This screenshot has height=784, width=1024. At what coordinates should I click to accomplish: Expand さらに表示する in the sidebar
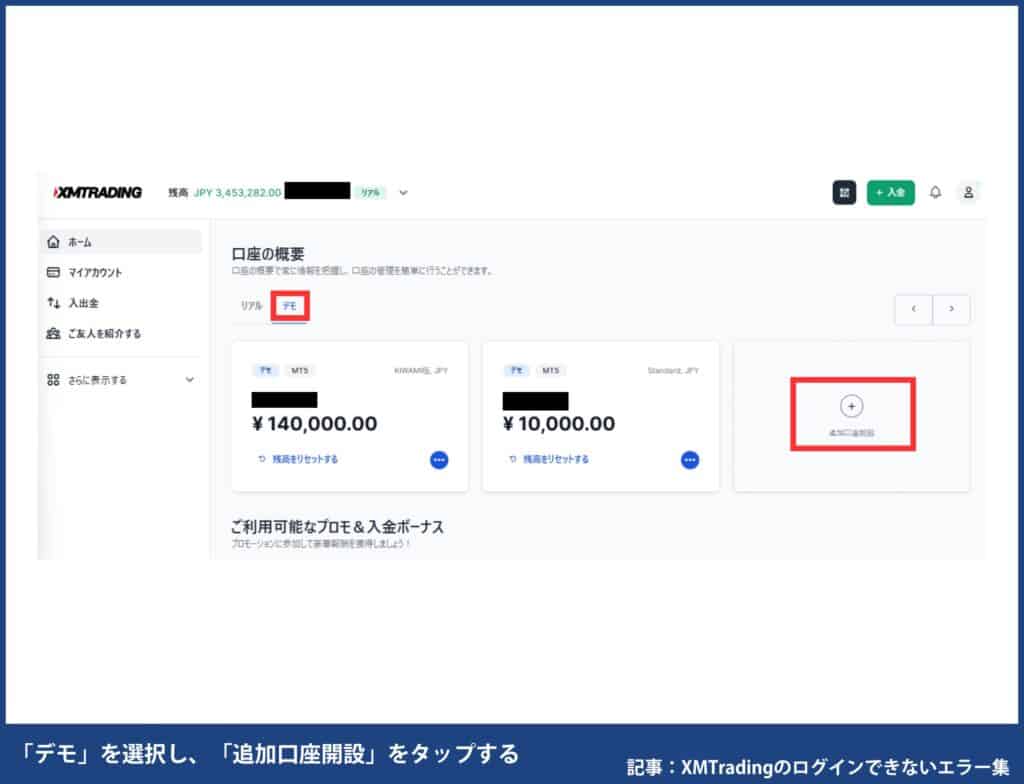[121, 380]
